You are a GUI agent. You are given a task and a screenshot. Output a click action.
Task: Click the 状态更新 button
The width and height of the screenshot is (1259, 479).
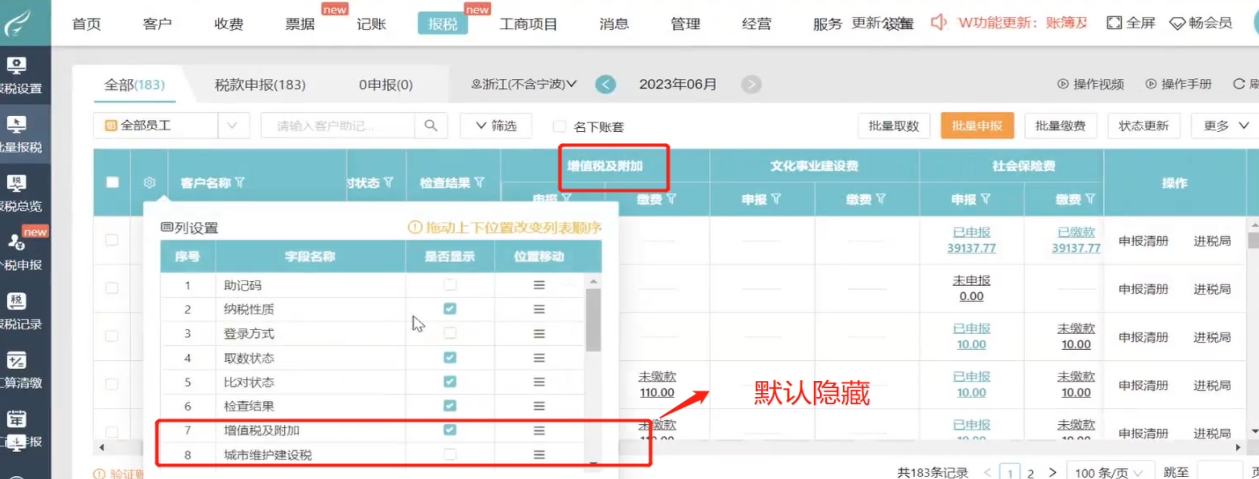[1143, 125]
